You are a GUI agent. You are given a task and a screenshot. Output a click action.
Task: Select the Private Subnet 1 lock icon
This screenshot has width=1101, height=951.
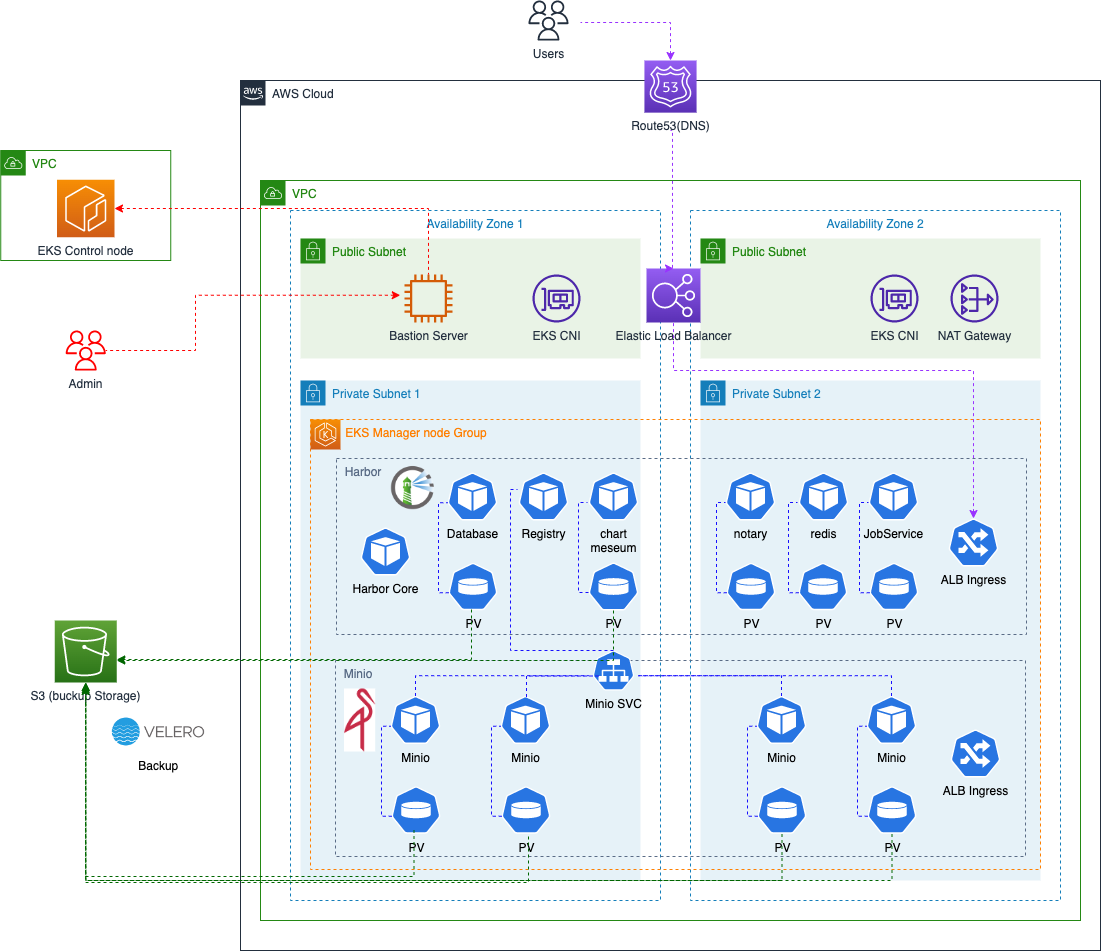point(313,393)
